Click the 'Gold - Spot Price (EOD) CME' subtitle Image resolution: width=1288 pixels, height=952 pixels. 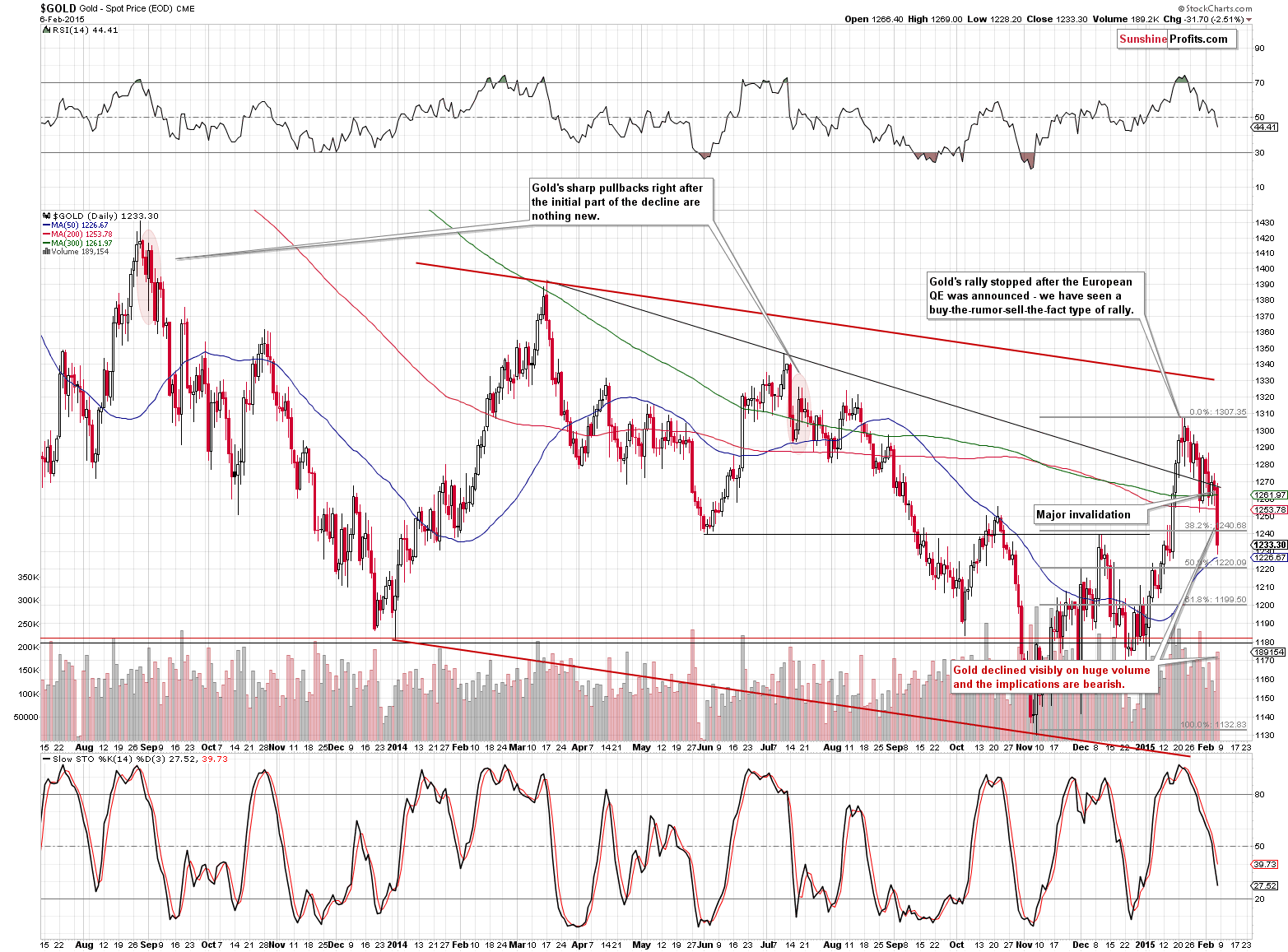137,9
